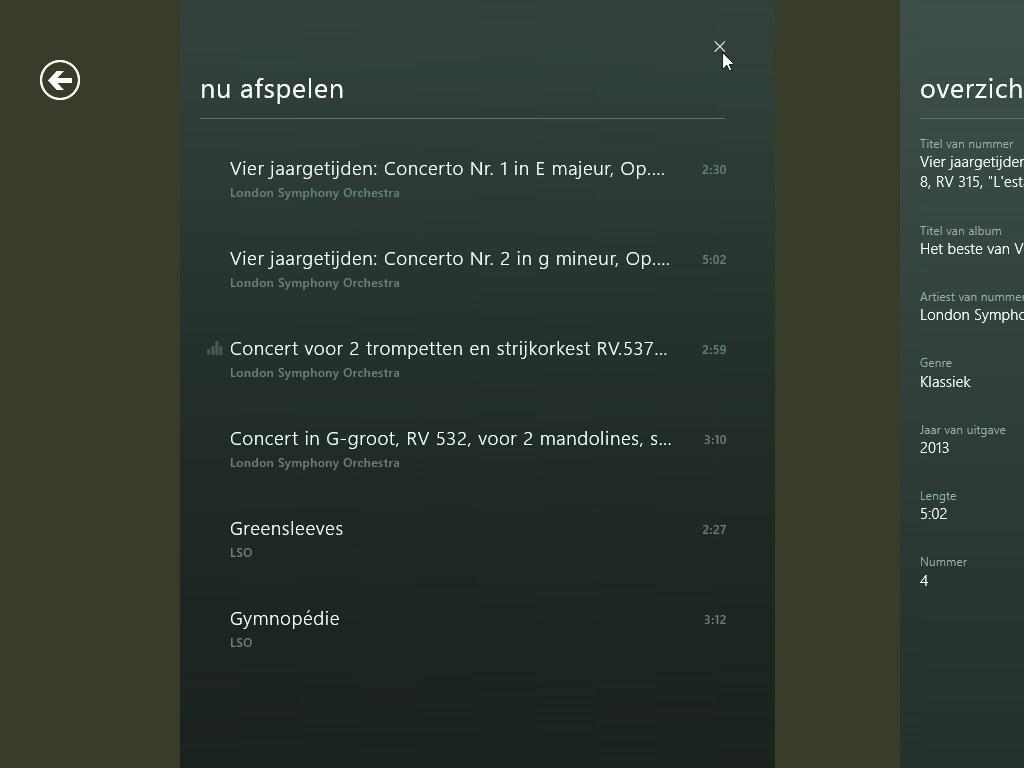Click the Het beste van album title
Screen dimensions: 1024x768
click(972, 249)
